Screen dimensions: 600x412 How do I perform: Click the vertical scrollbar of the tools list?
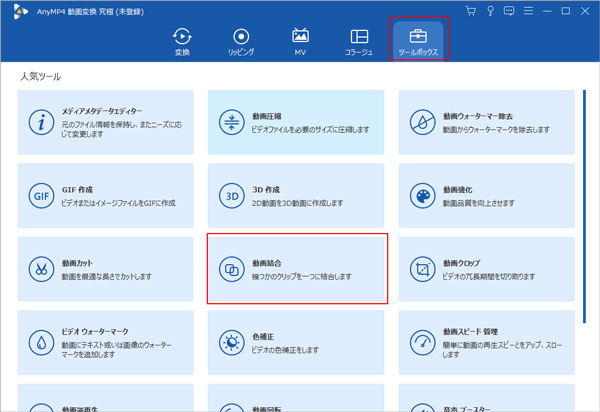click(584, 207)
